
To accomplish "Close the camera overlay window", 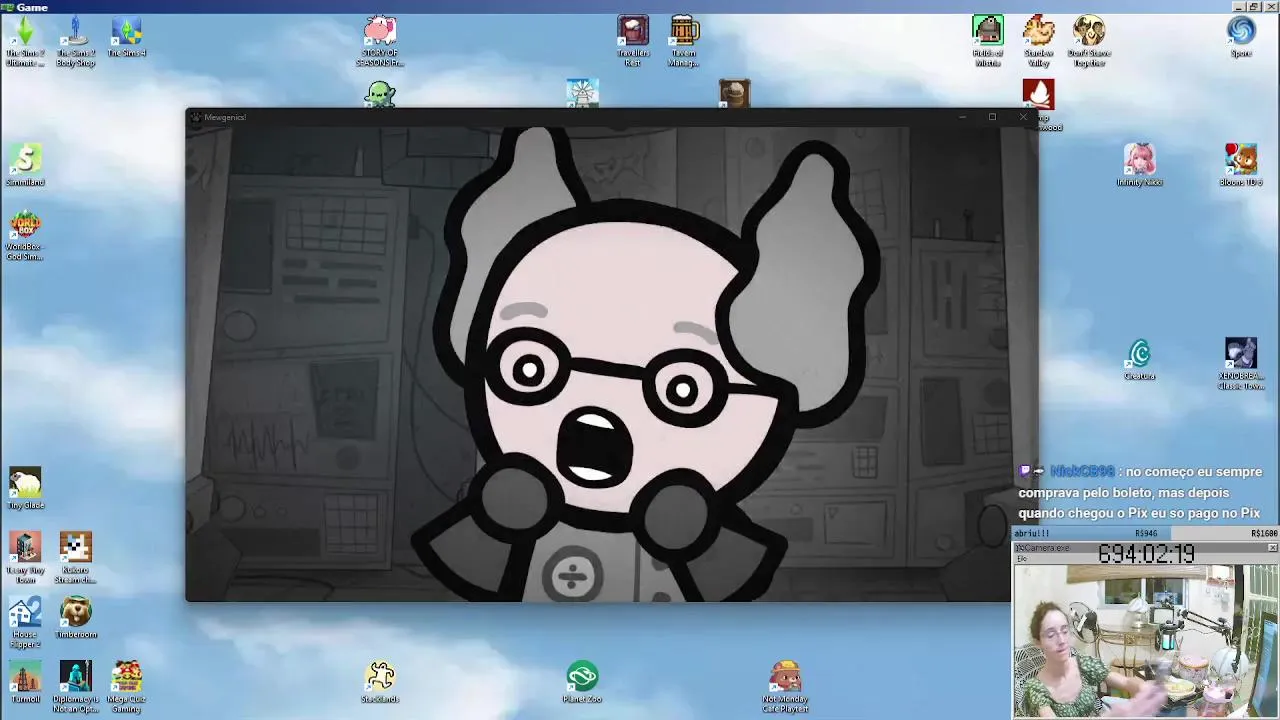I will 1273,548.
